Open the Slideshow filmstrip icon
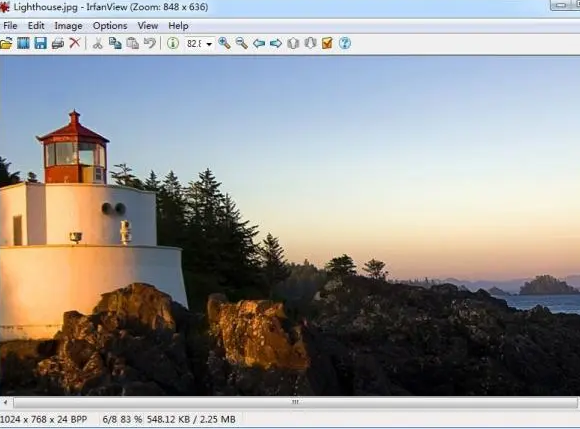This screenshot has width=580, height=429. coord(23,43)
